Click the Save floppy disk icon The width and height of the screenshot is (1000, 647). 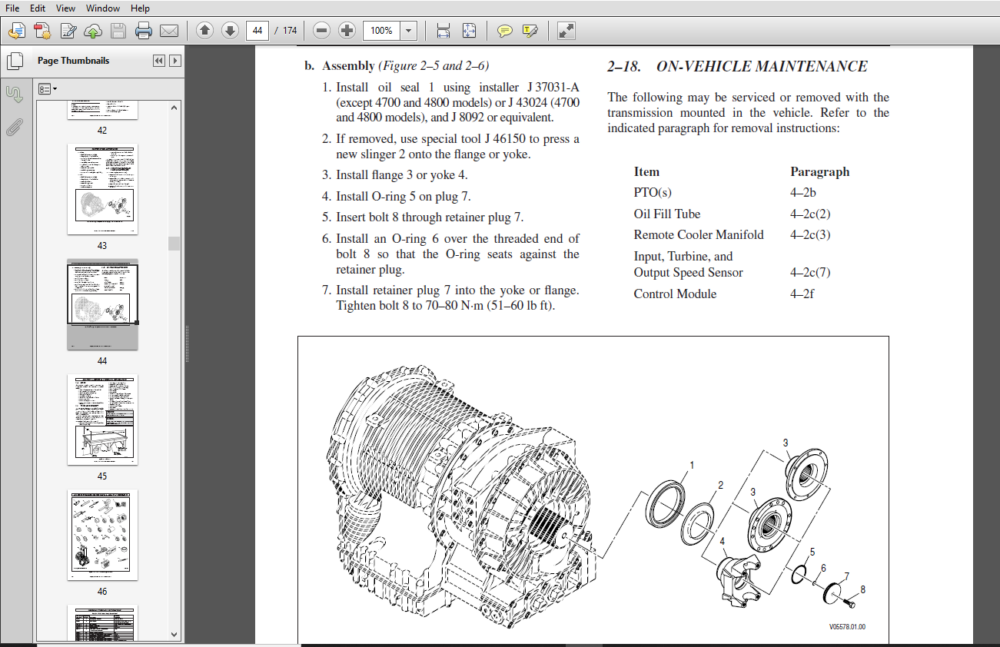118,30
